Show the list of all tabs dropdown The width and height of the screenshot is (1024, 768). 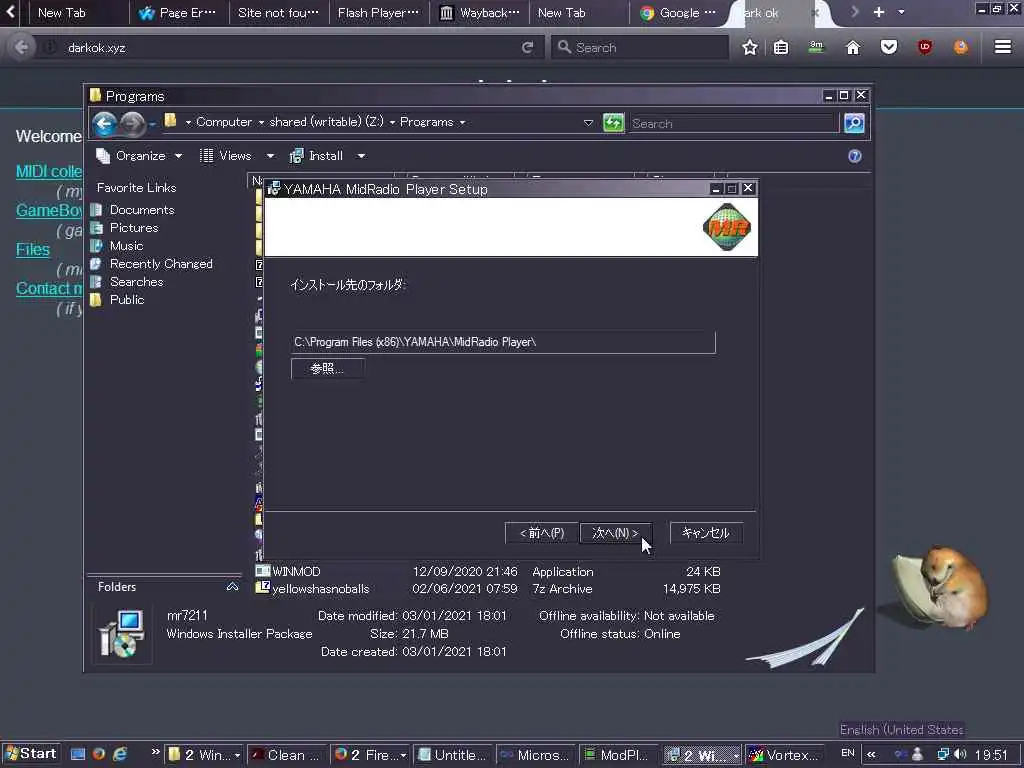901,12
